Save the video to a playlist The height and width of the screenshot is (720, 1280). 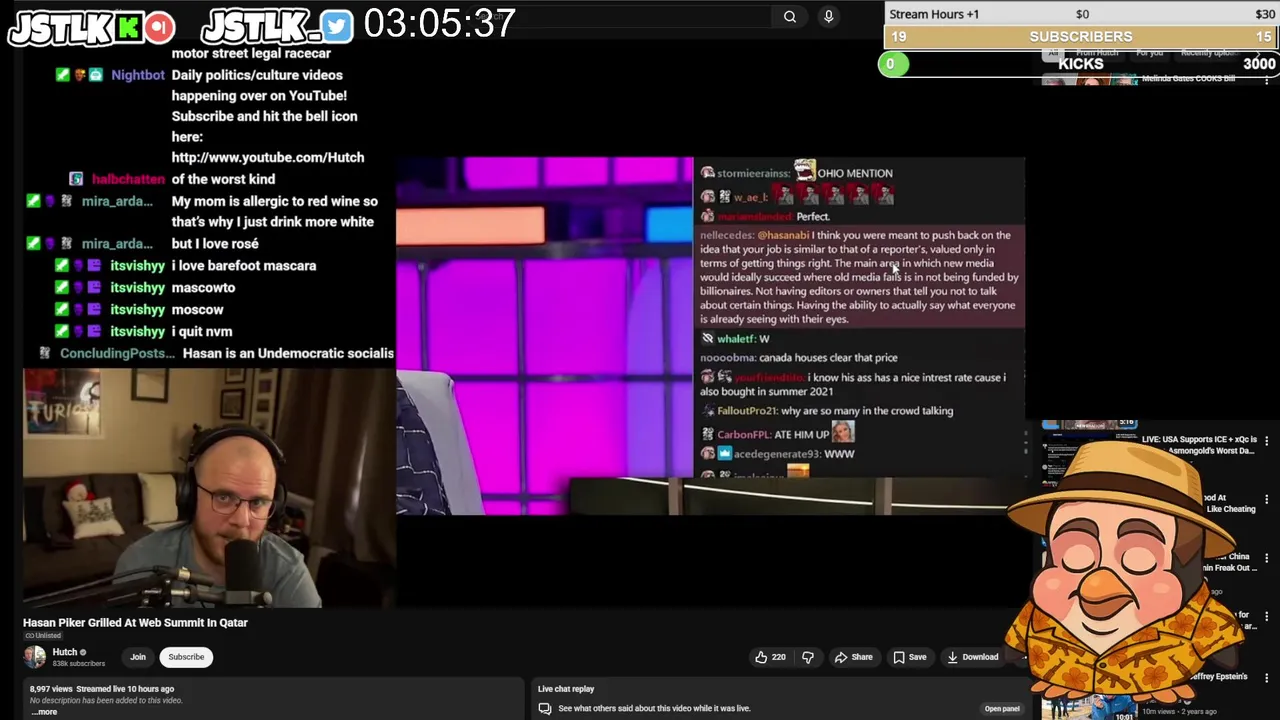[909, 657]
